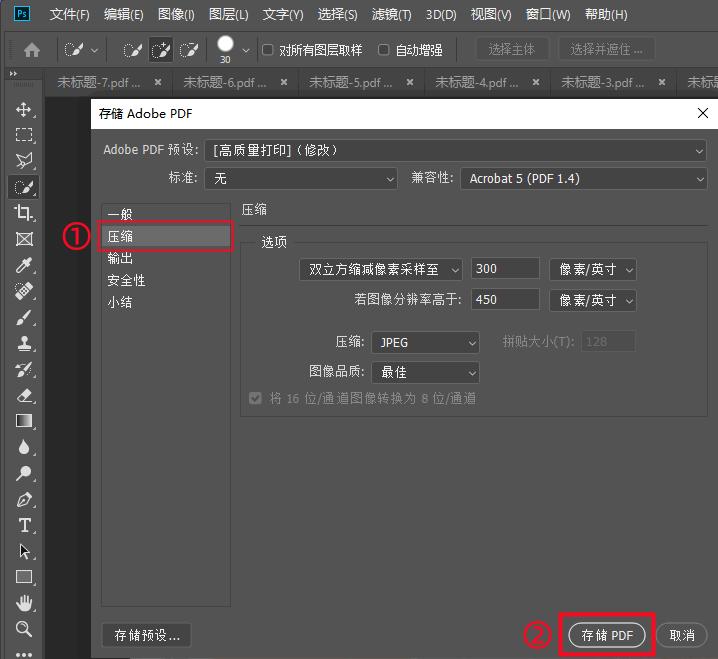Click the 存储预设... button
718x659 pixels.
coord(147,635)
